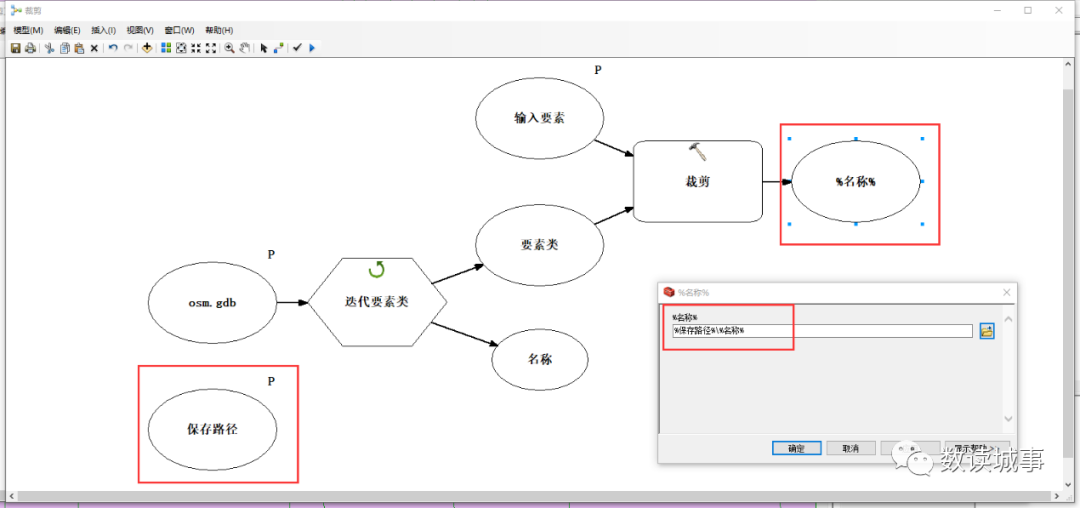Open the 编辑(E) menu
This screenshot has height=508, width=1080.
pyautogui.click(x=68, y=30)
